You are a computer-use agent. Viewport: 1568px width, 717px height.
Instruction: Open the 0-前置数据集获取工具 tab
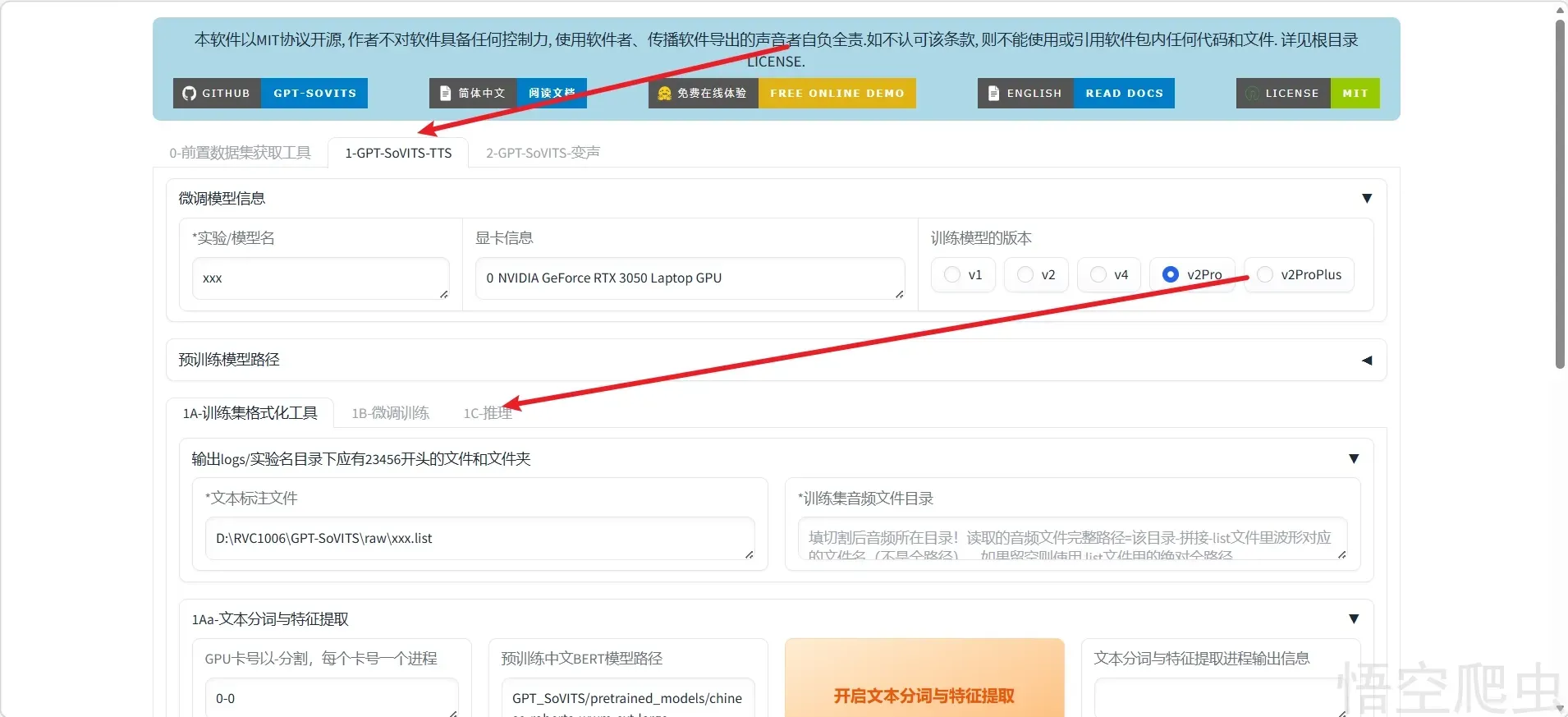pos(240,153)
